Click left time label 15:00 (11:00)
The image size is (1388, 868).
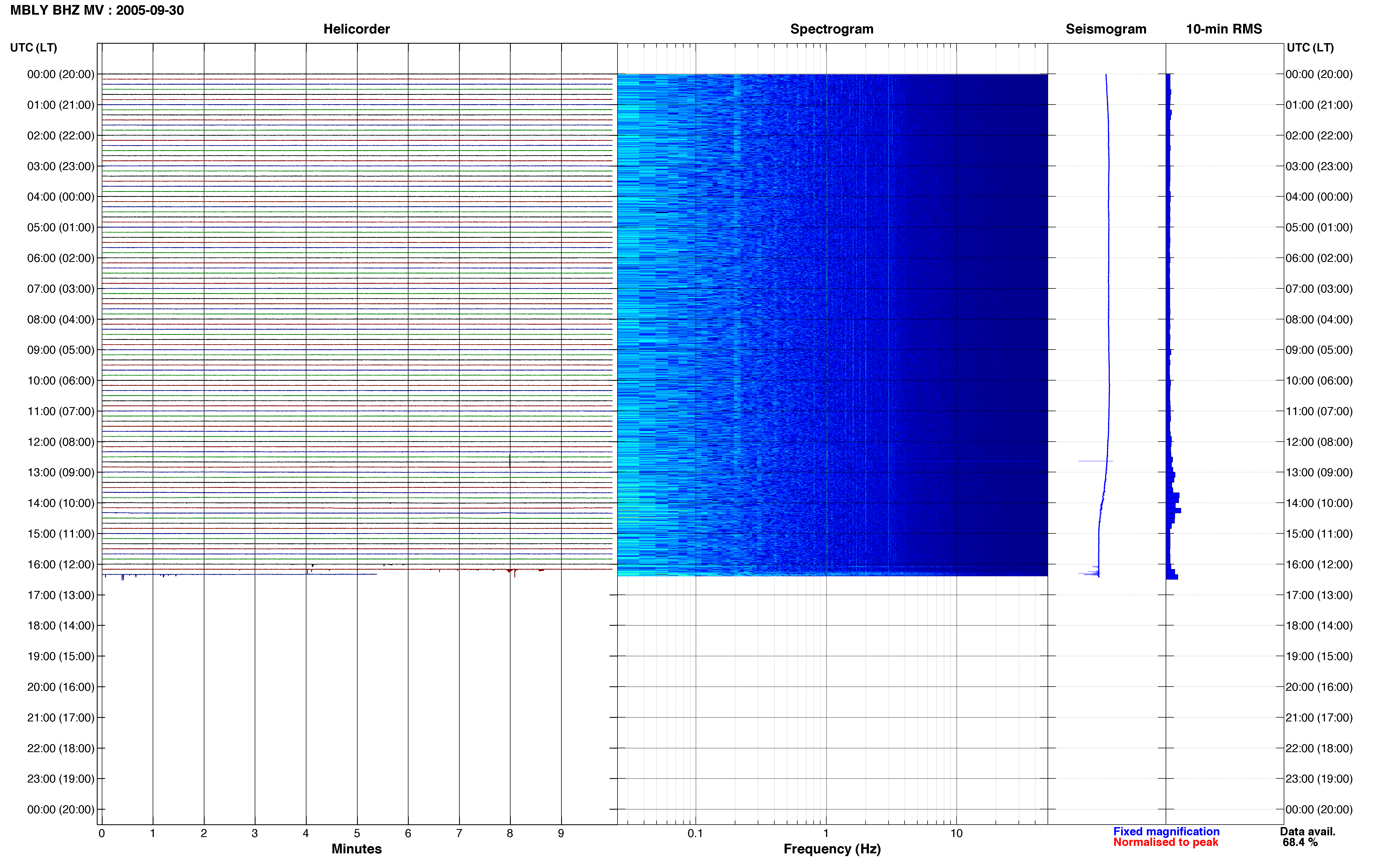tap(61, 534)
